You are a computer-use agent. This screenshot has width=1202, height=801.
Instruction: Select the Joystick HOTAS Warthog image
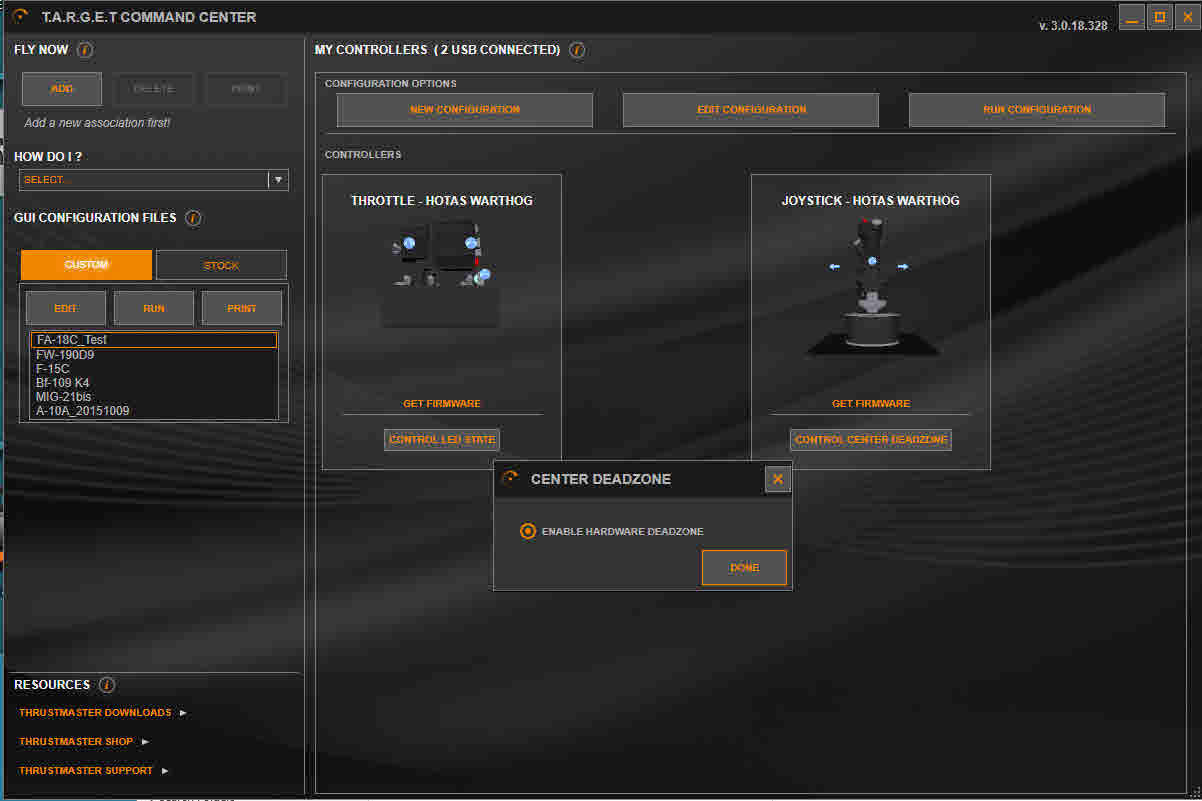pos(871,285)
